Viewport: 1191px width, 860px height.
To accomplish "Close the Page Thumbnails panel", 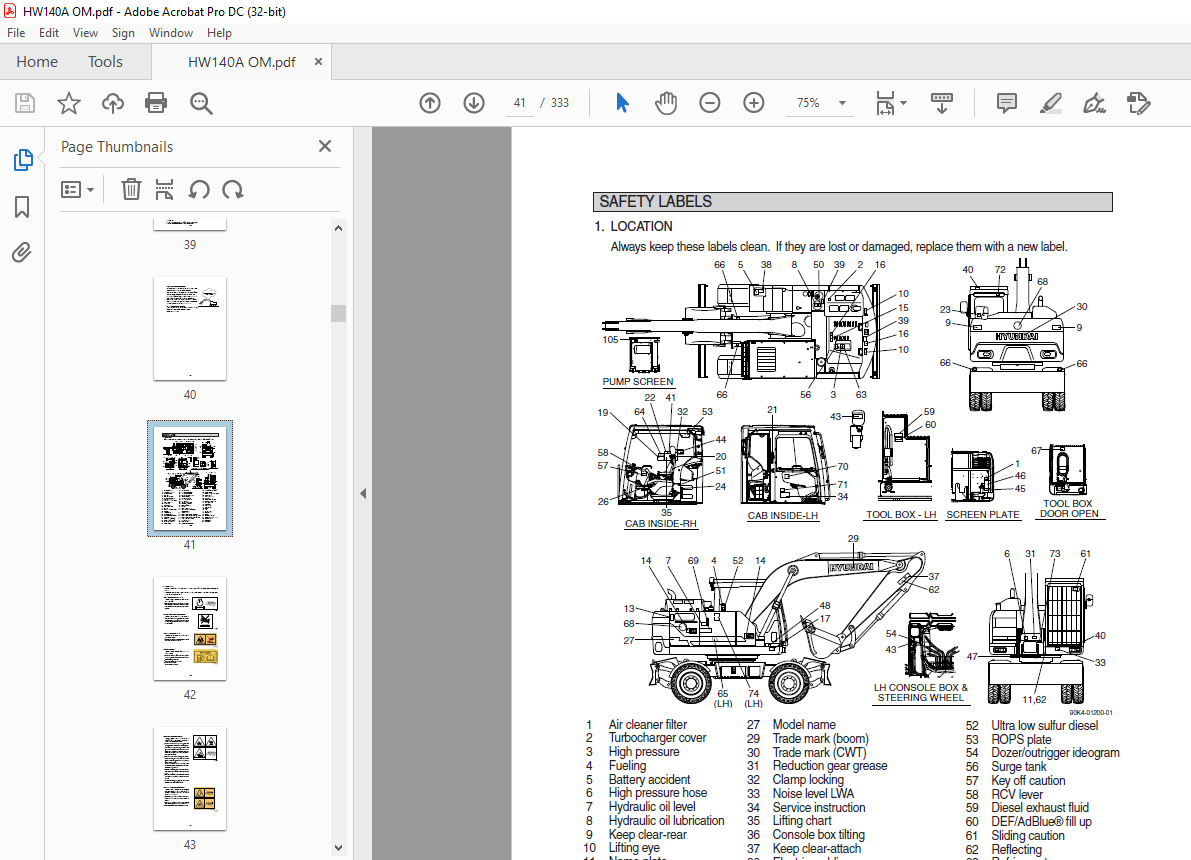I will coord(325,146).
